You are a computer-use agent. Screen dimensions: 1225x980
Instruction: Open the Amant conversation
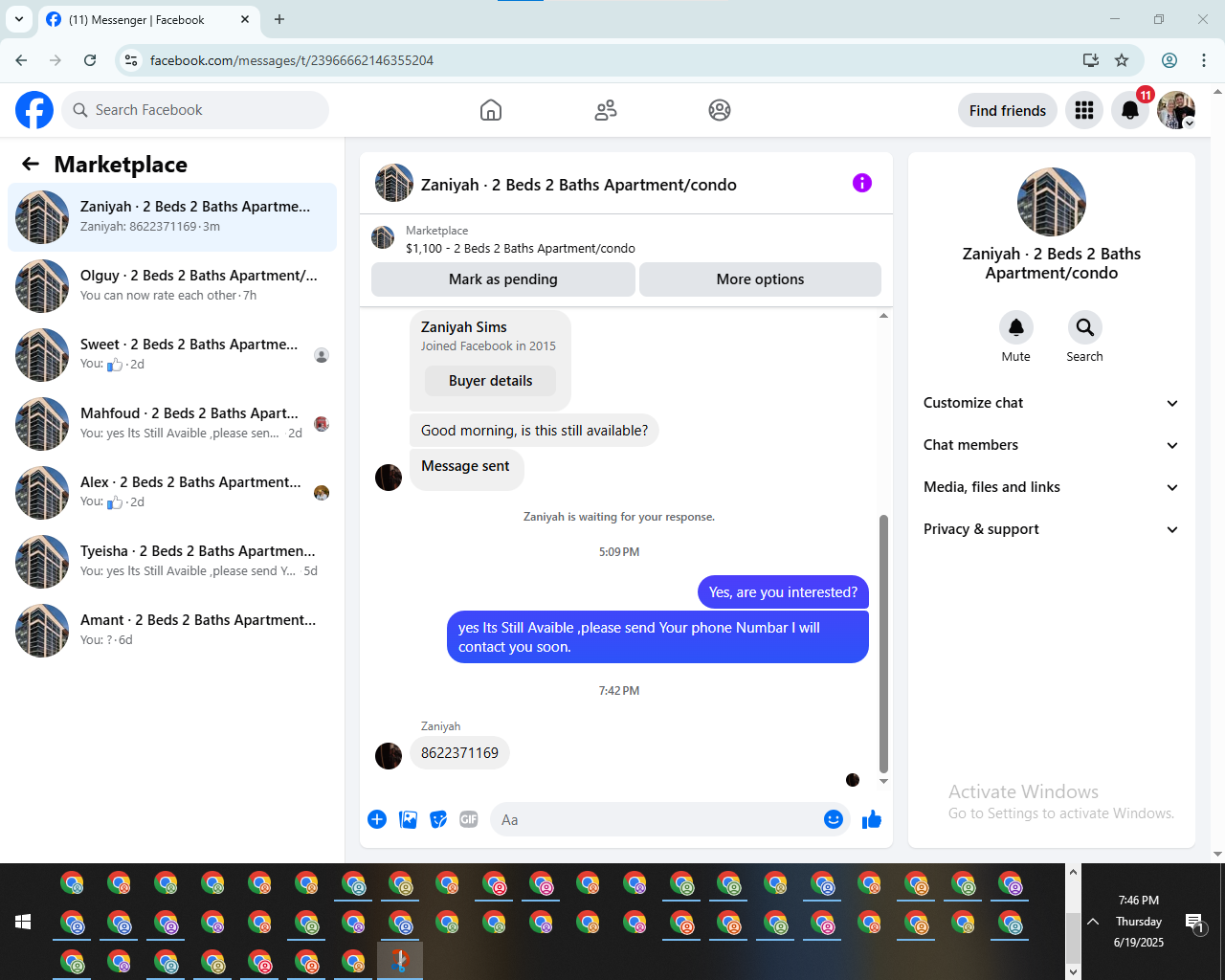pyautogui.click(x=172, y=631)
